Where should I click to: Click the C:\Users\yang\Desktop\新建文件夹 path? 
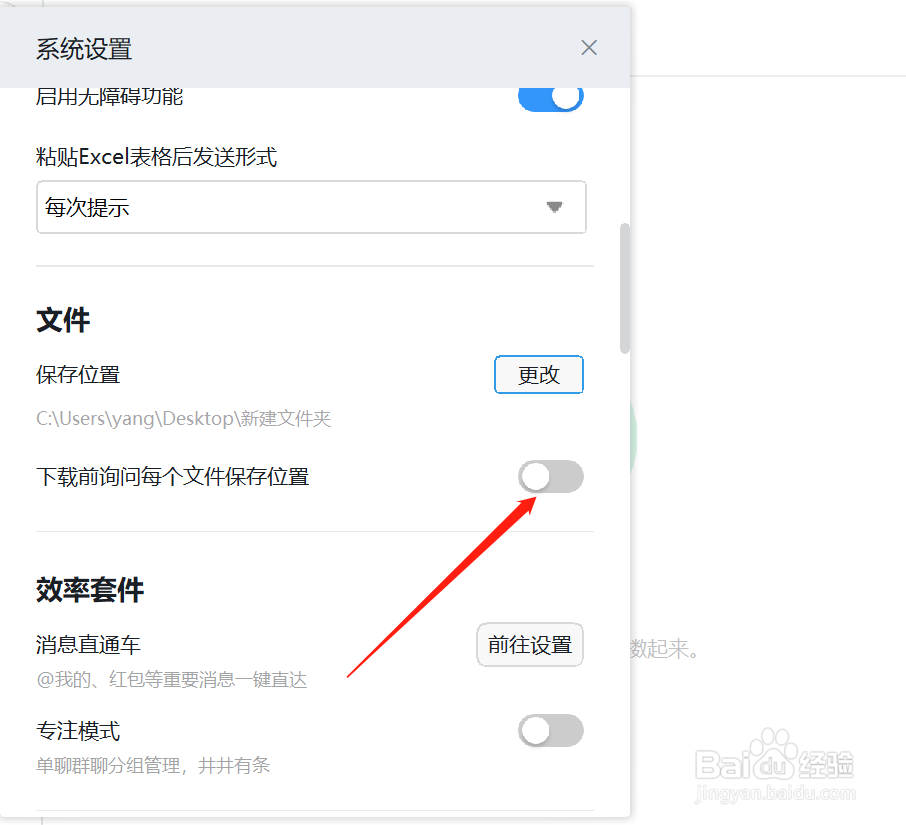click(x=184, y=418)
